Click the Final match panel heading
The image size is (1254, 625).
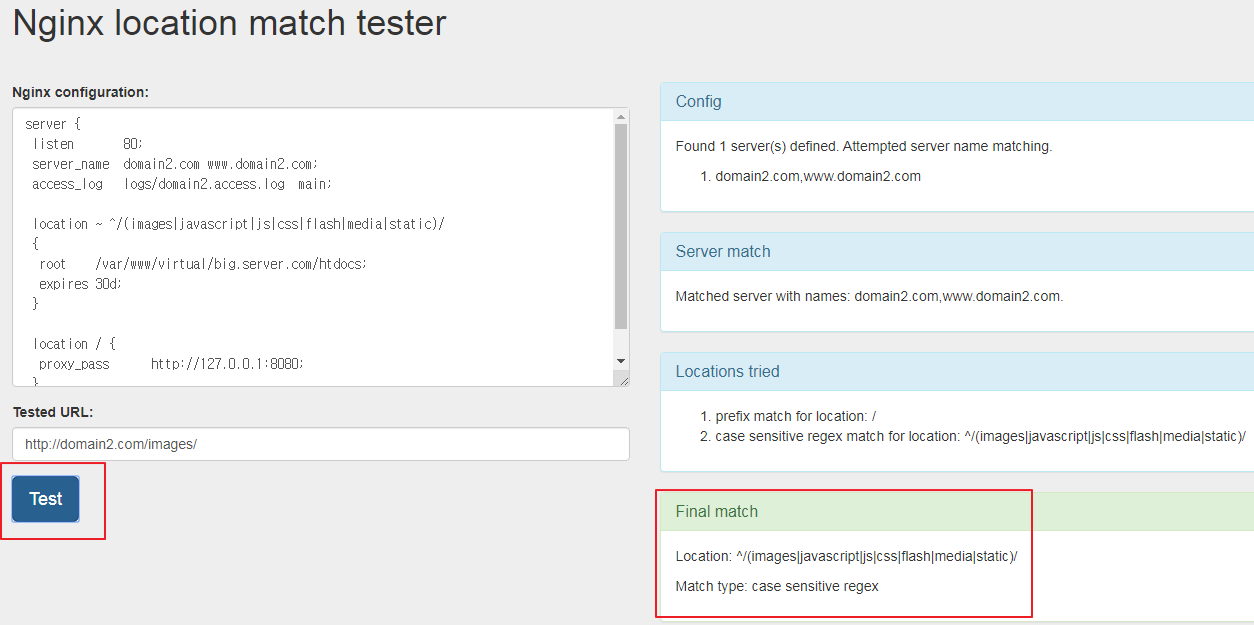click(x=717, y=512)
